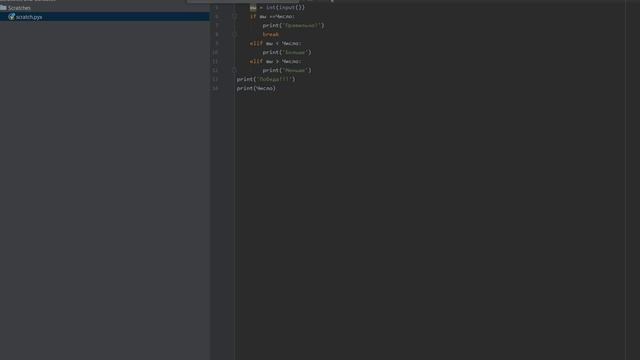Click the Python file icon beside scratch.pyx
Viewport: 640px width, 360px height.
click(11, 17)
